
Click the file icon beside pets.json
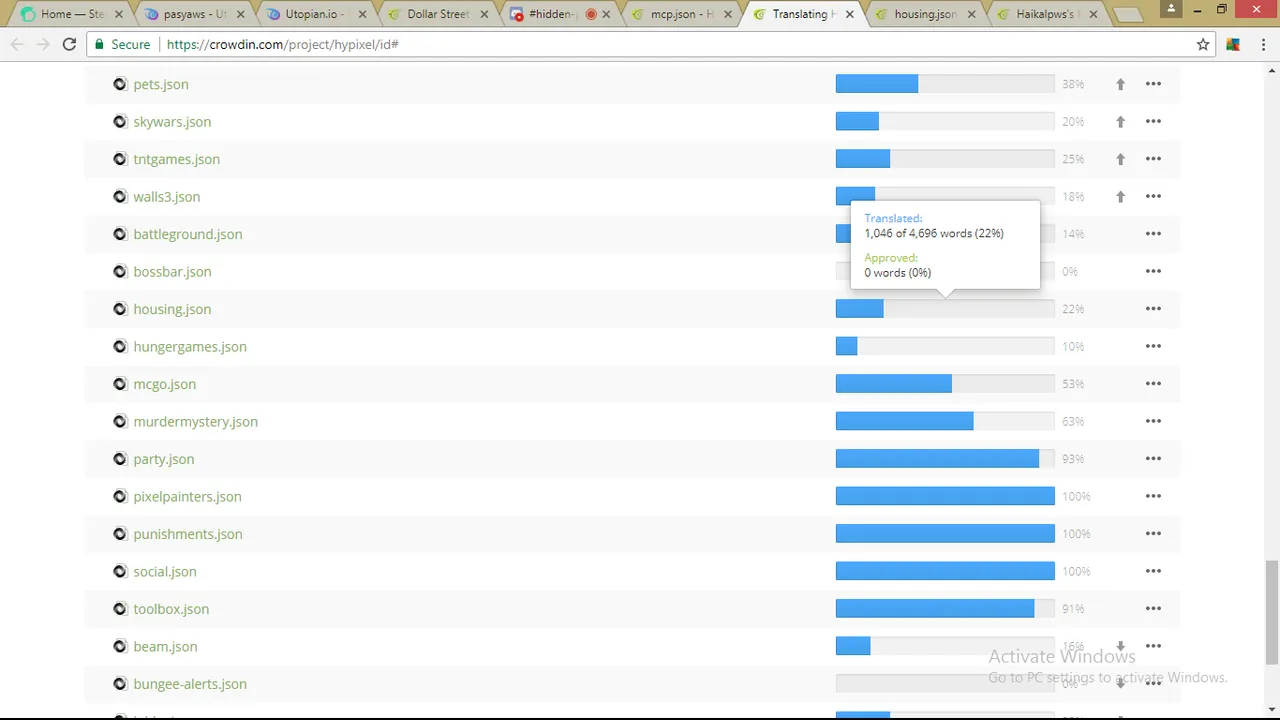click(120, 84)
